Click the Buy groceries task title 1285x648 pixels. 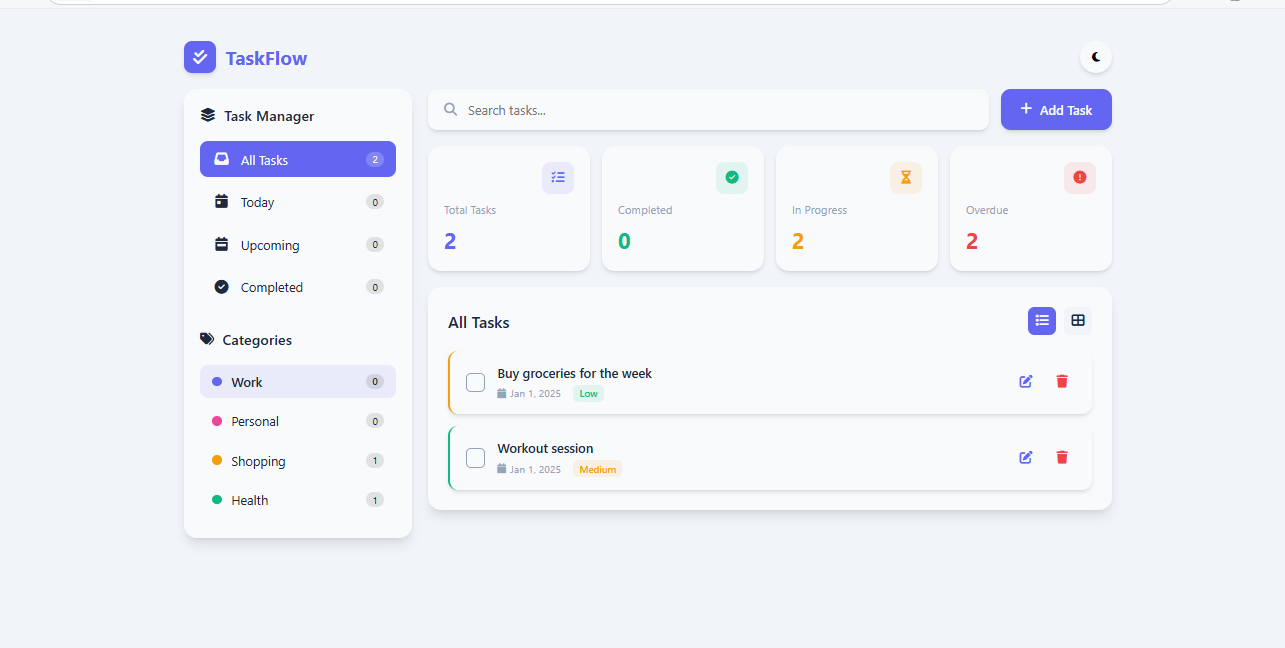(574, 373)
